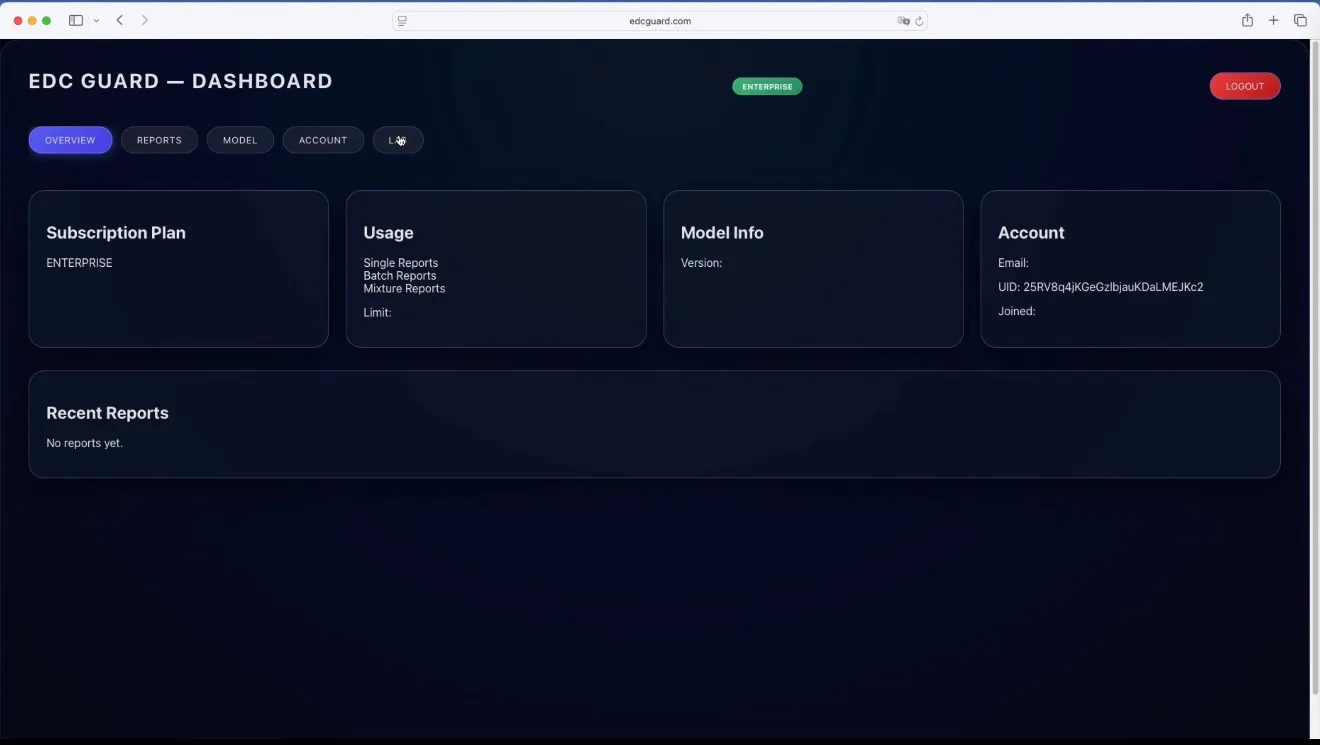Viewport: 1320px width, 745px height.
Task: Click the Model Info heading
Action: pos(722,233)
